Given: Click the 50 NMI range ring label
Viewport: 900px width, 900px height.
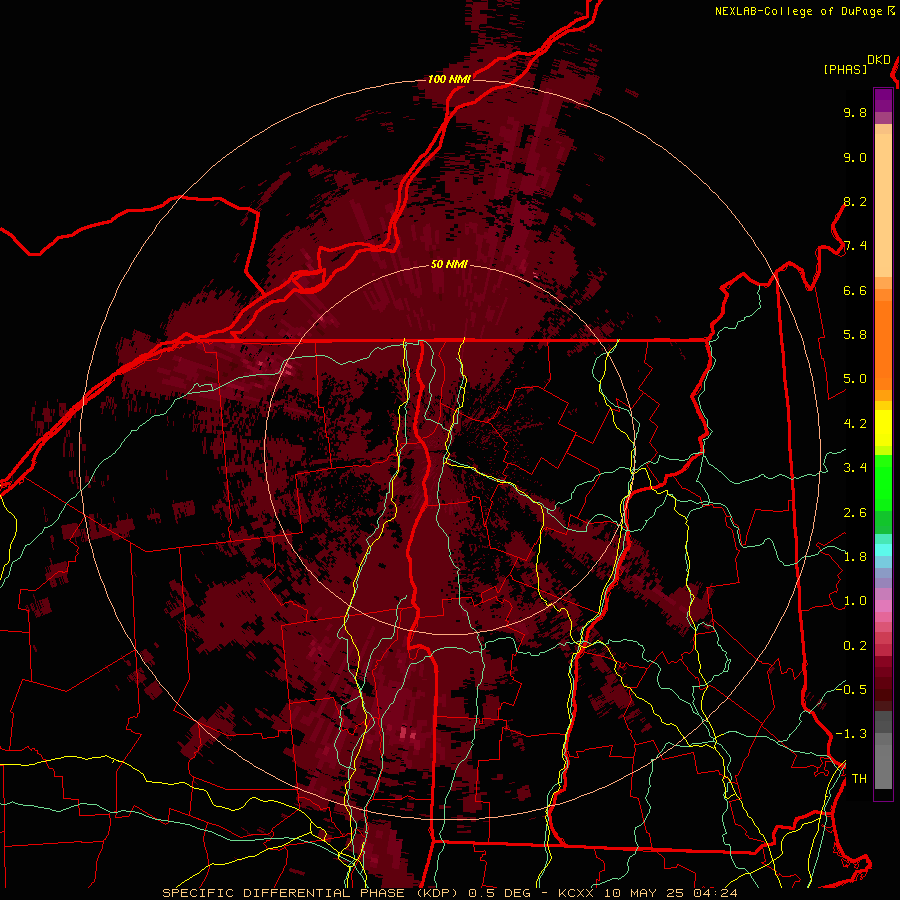Looking at the screenshot, I should pyautogui.click(x=449, y=264).
